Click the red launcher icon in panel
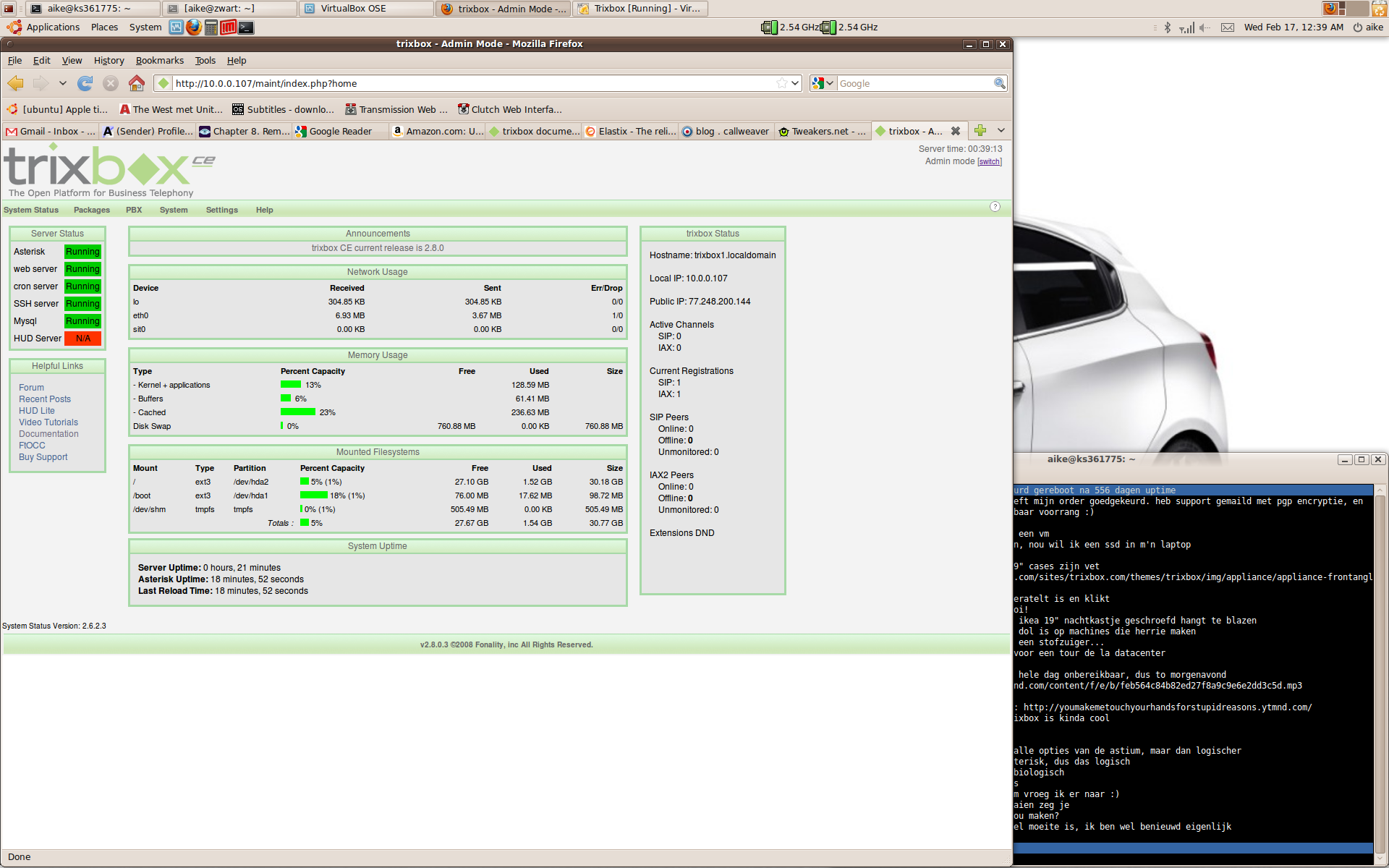Screen dimensions: 1389x868 229,27
